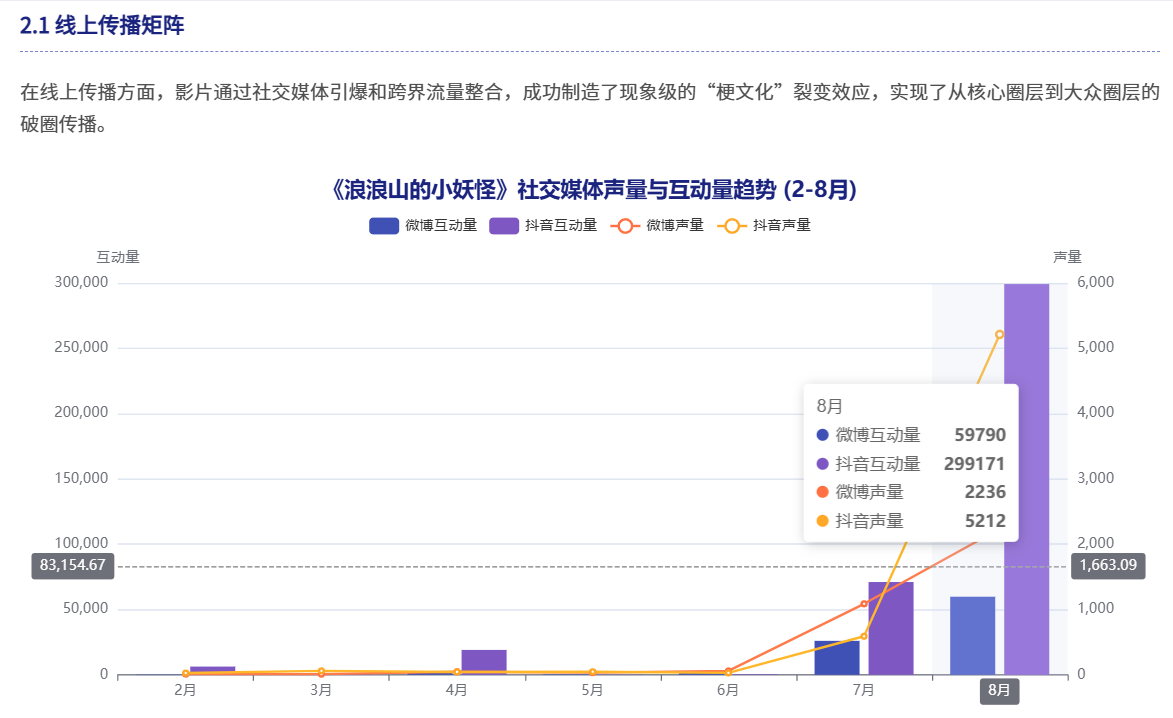
Task: Click the 7月 抖音互动量 purple bar
Action: [891, 628]
